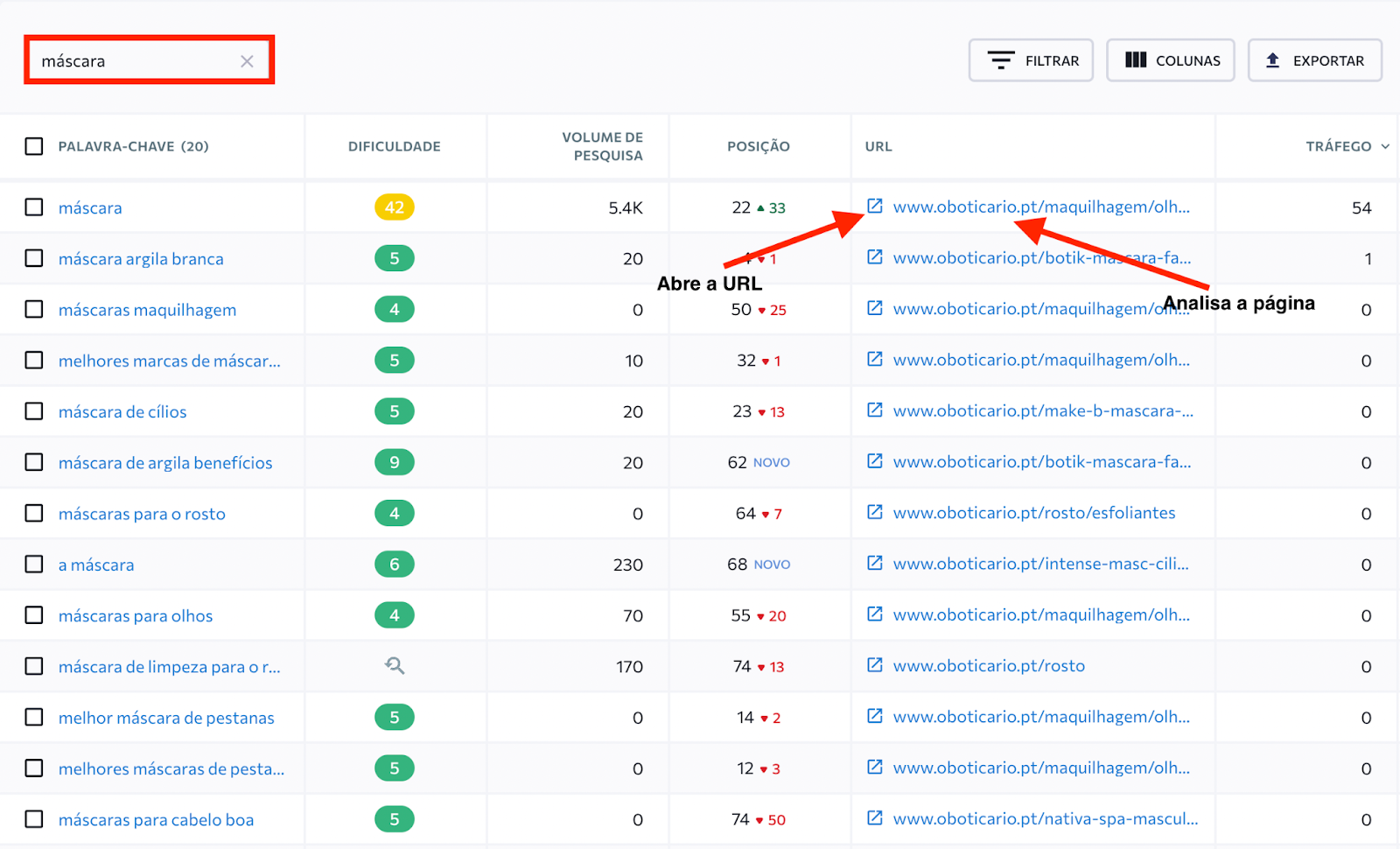Open URL icon in máscara row
1400x849 pixels.
pyautogui.click(x=874, y=206)
